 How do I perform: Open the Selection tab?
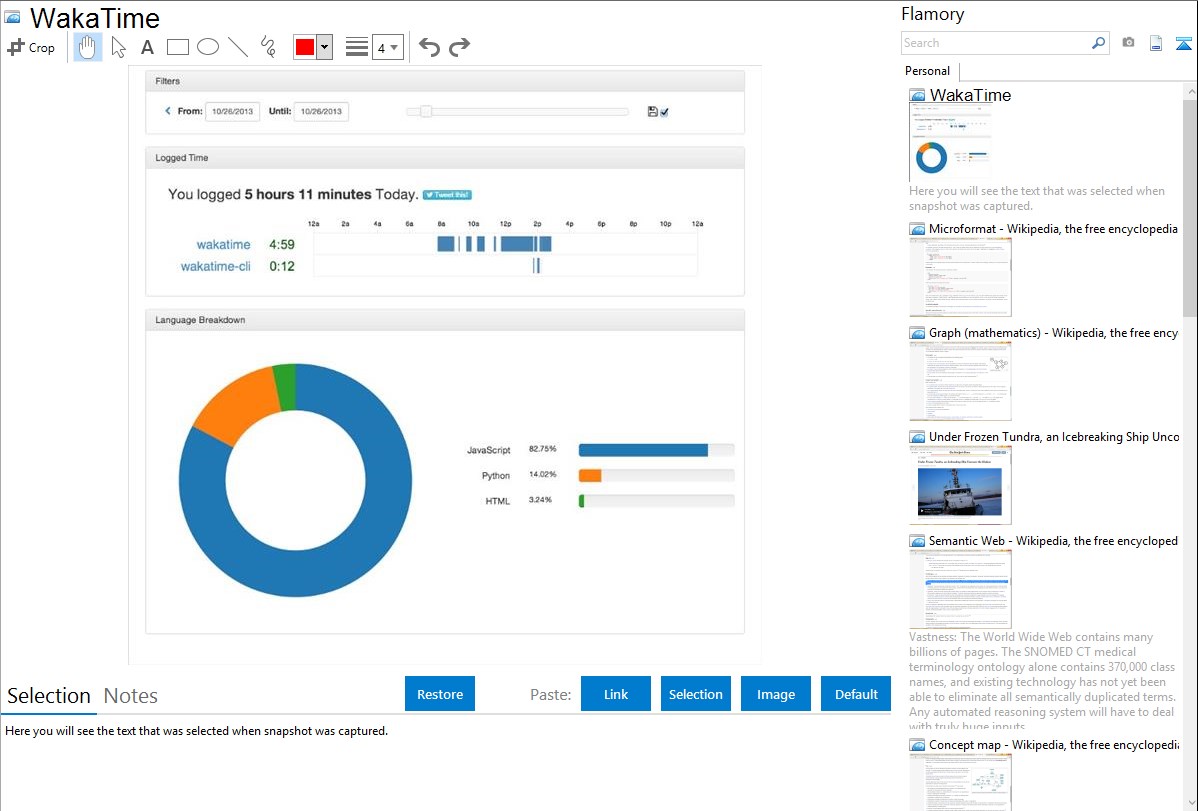coord(49,696)
